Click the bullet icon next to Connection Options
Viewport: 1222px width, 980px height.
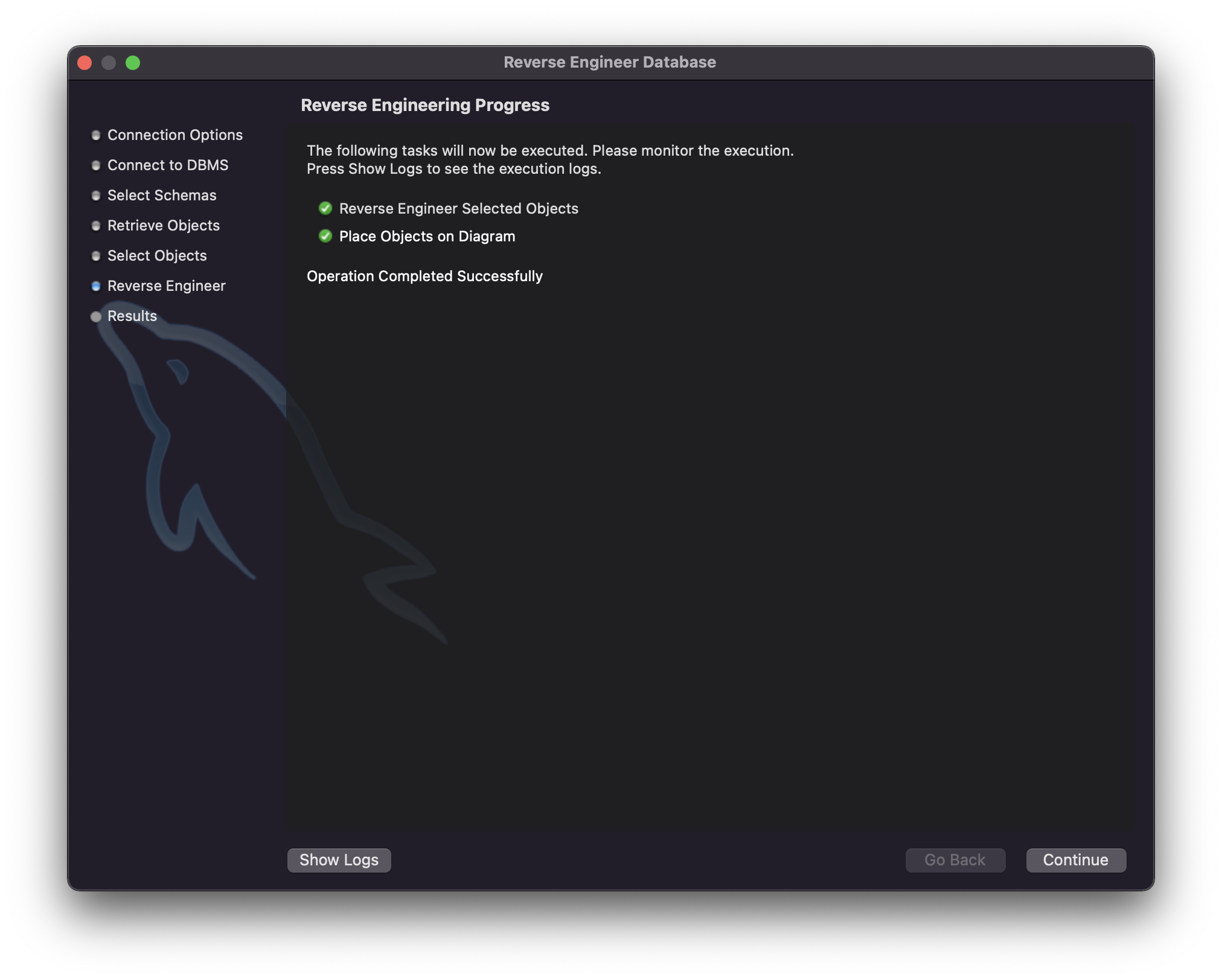[95, 135]
